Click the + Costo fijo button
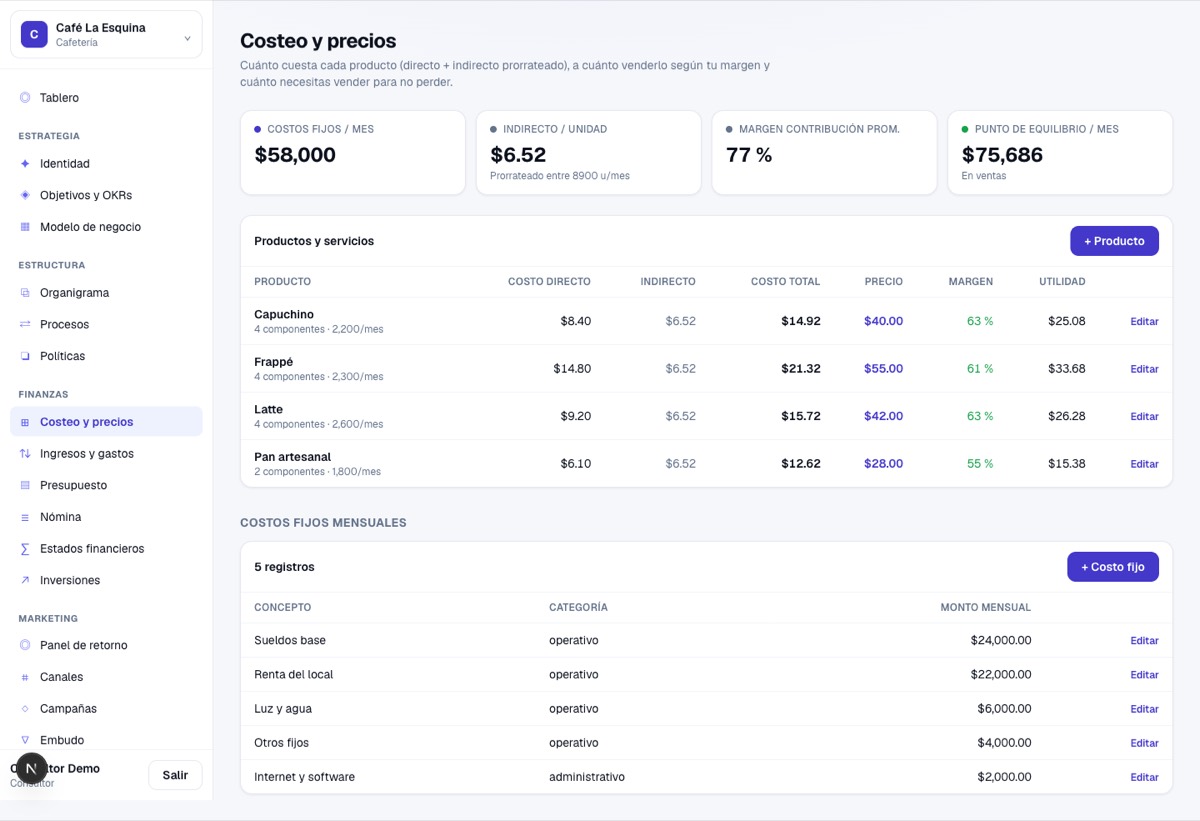The width and height of the screenshot is (1200, 821). pyautogui.click(x=1113, y=567)
